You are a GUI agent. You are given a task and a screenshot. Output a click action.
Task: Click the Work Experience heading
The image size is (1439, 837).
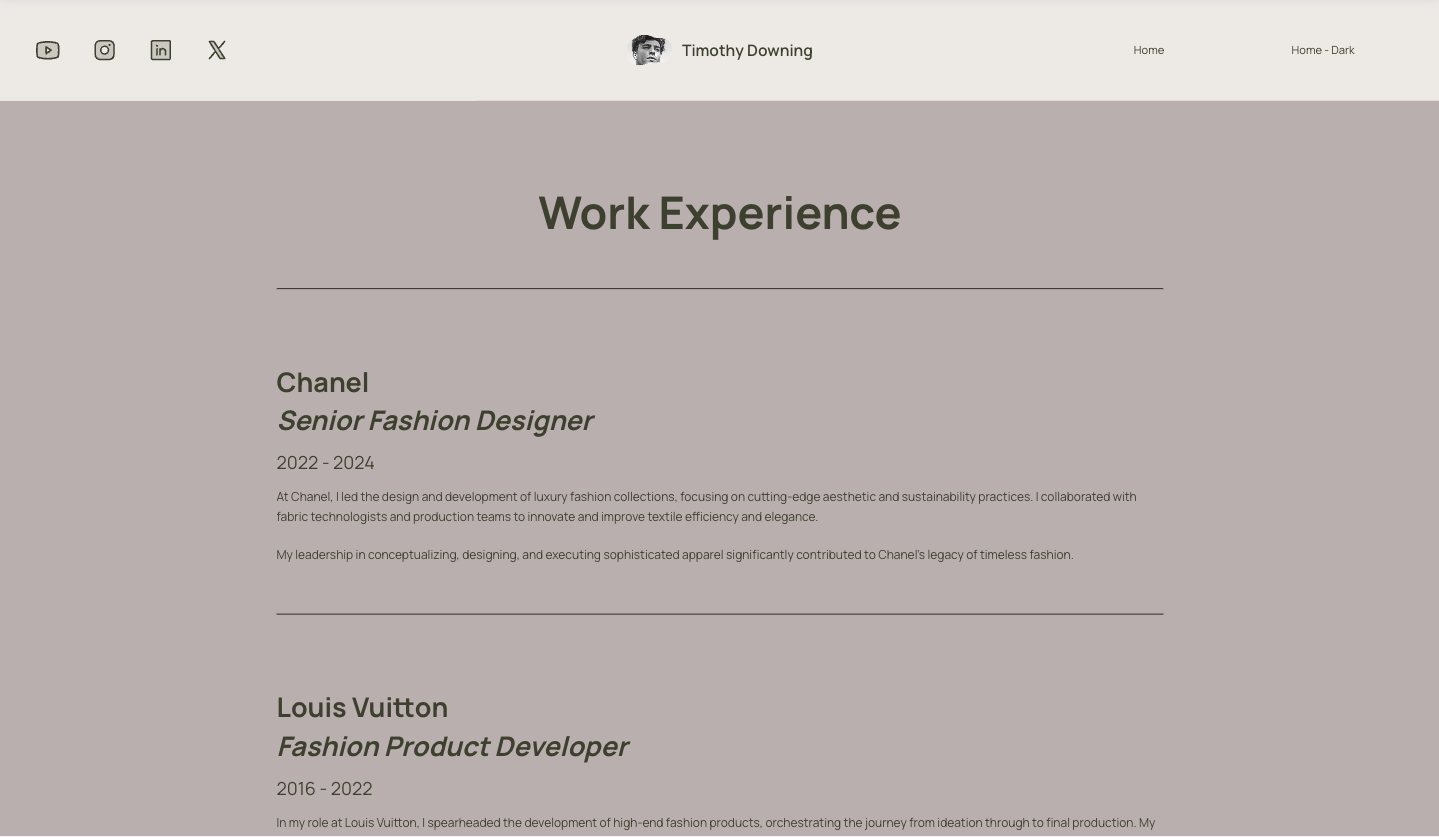(x=720, y=213)
